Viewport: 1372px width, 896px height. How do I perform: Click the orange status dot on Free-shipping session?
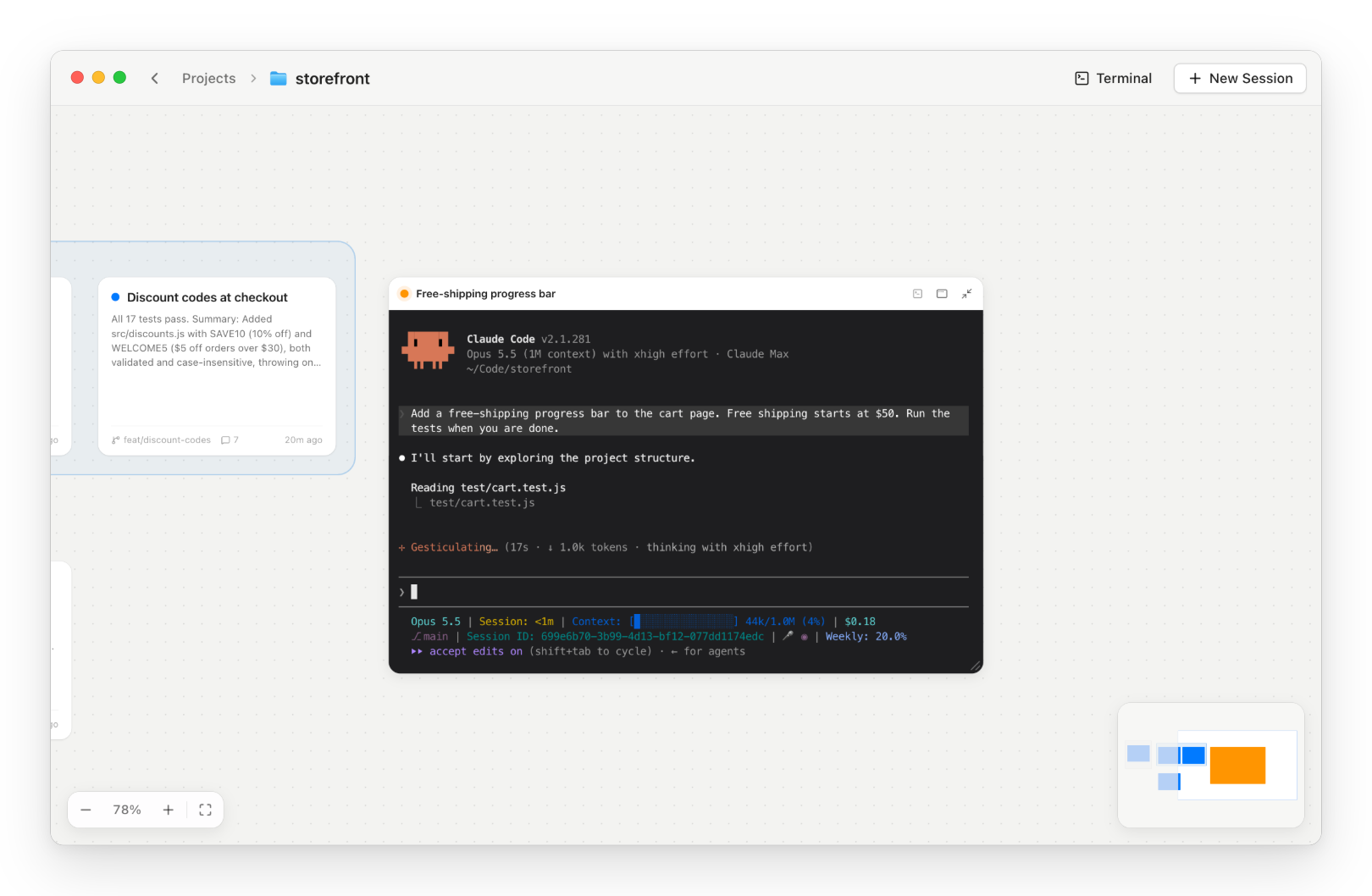click(x=404, y=294)
